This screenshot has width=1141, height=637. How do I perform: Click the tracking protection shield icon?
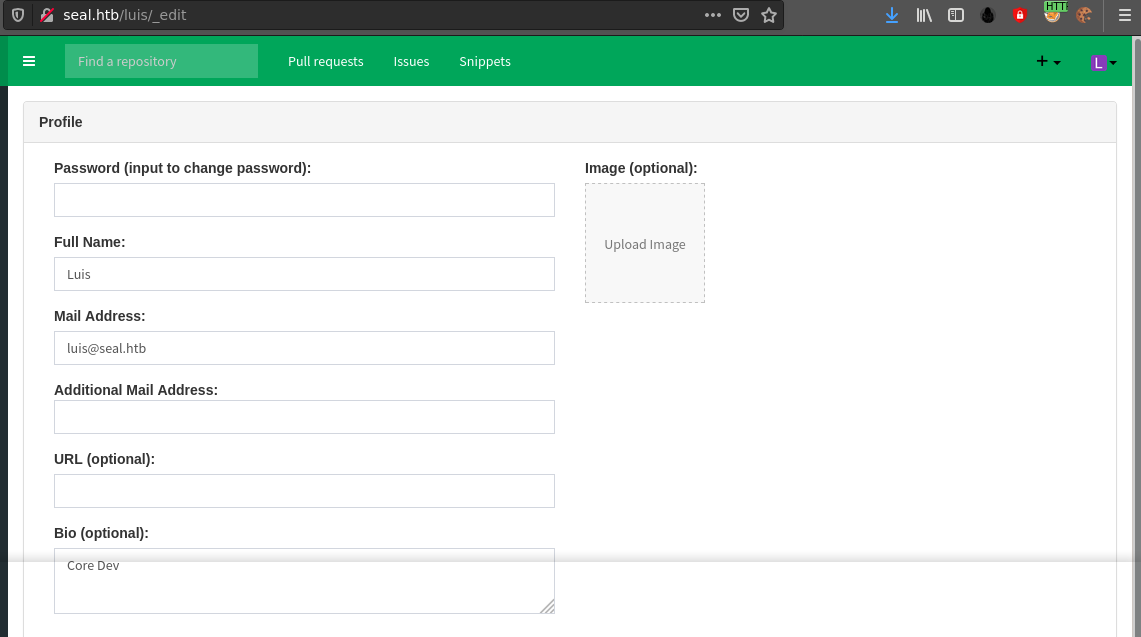[x=18, y=15]
